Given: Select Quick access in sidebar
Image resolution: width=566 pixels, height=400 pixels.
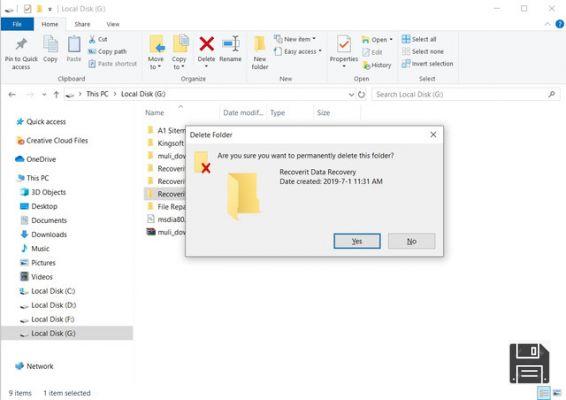Looking at the screenshot, I should coord(41,122).
